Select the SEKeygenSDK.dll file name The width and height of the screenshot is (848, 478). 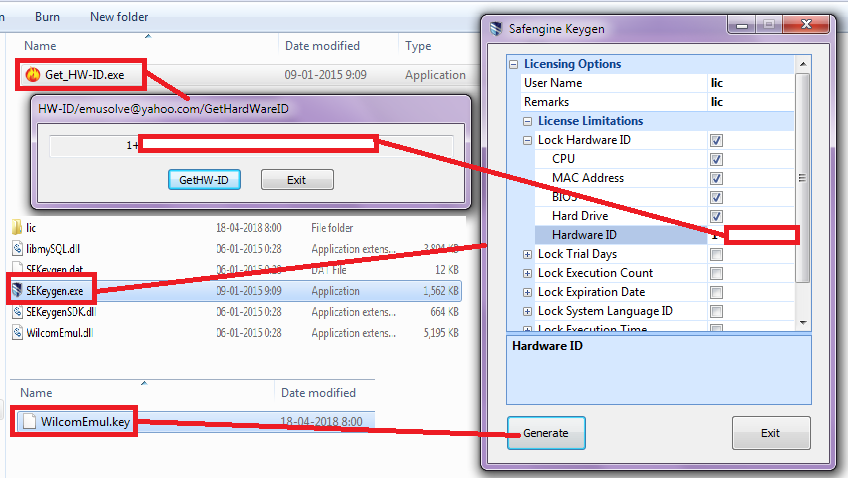pos(61,312)
